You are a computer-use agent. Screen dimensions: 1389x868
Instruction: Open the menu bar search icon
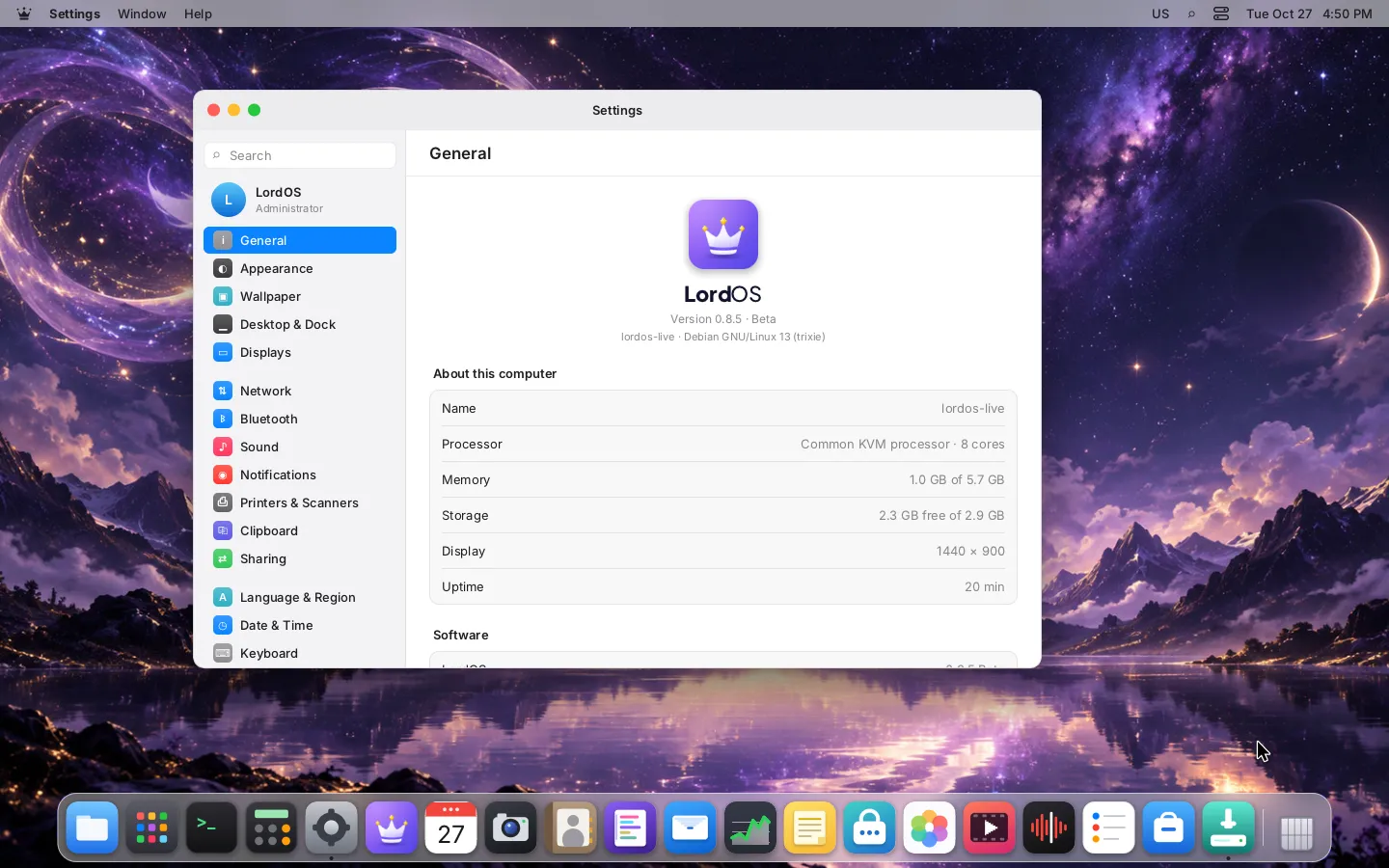[1191, 14]
